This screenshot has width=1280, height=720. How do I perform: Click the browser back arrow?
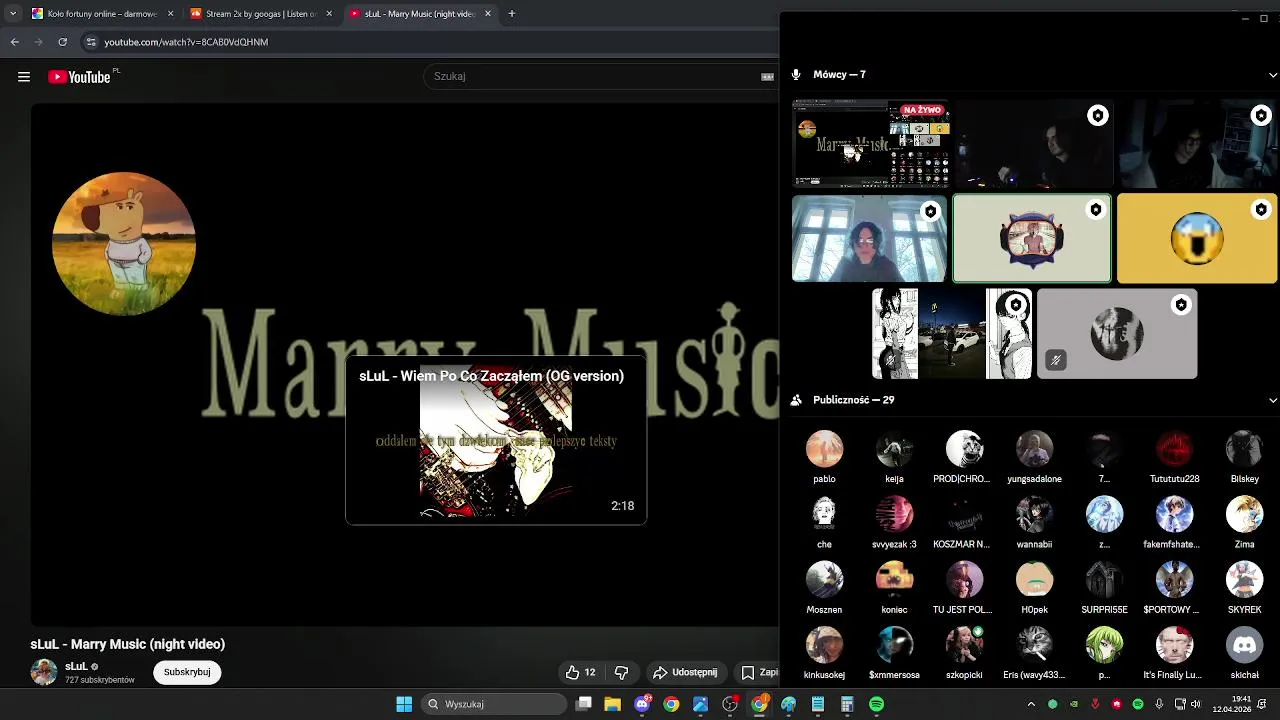click(x=14, y=42)
